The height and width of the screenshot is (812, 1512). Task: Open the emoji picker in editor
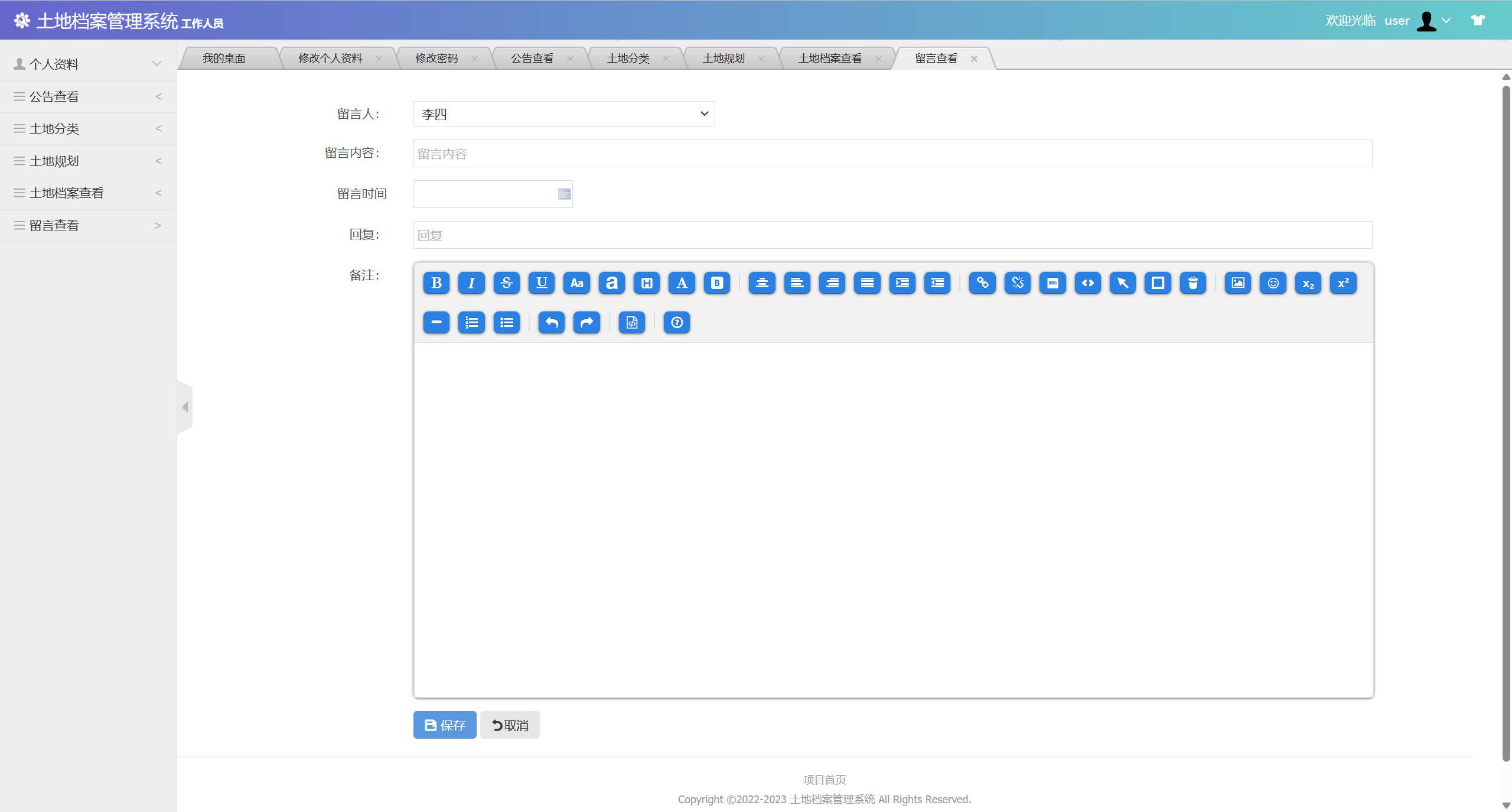tap(1273, 283)
